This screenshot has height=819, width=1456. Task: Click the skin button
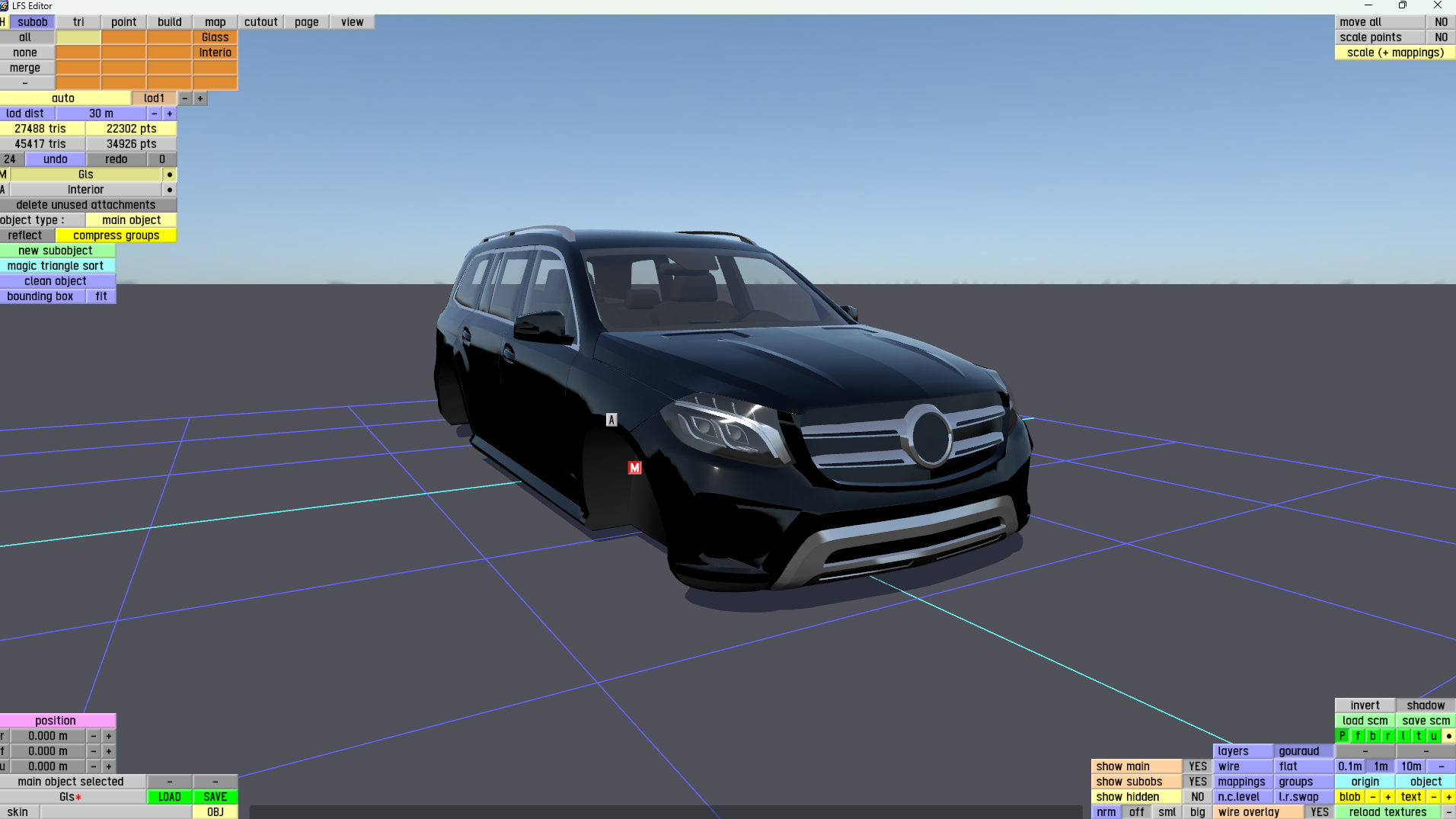(19, 812)
